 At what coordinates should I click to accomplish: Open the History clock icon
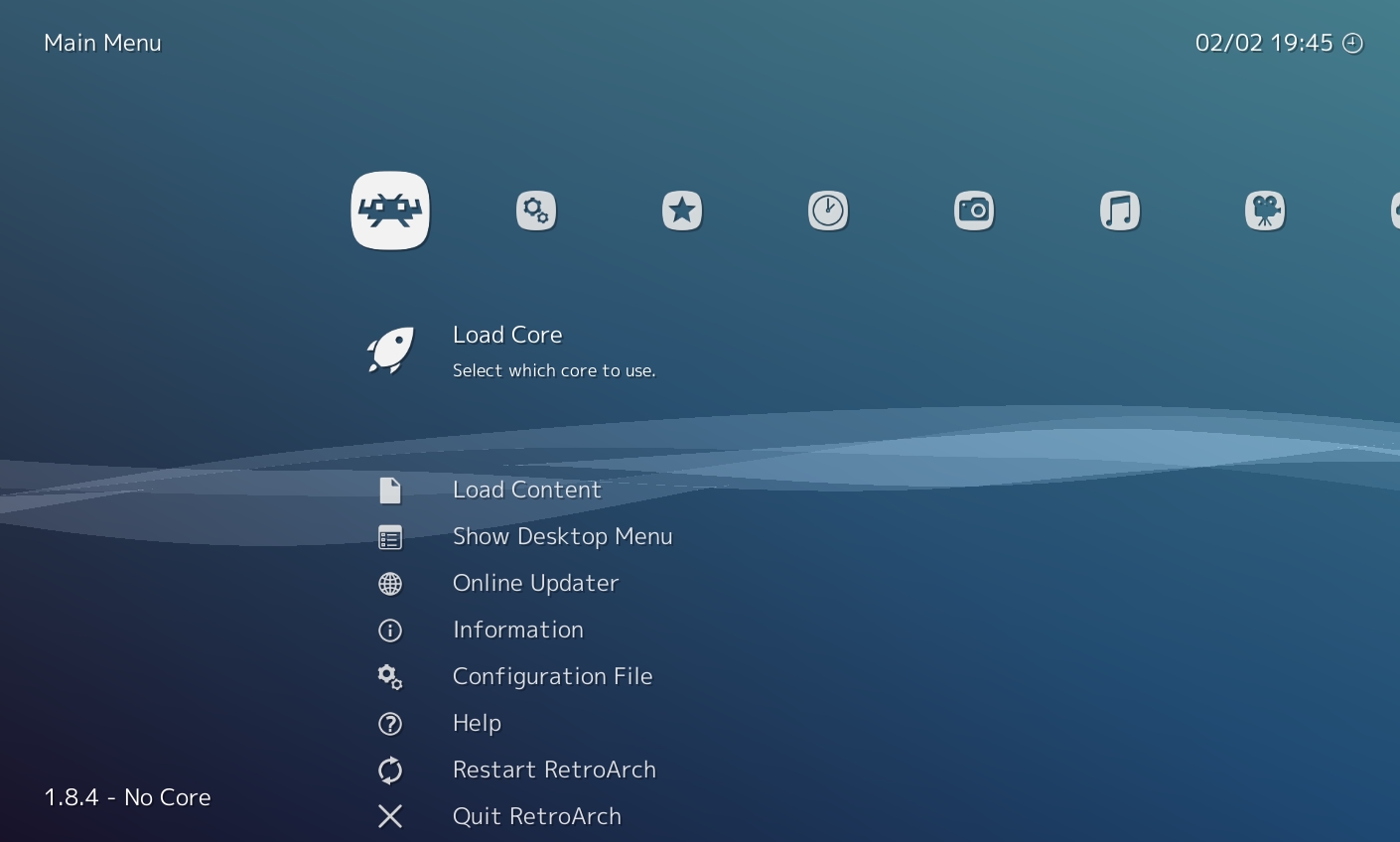click(x=828, y=210)
